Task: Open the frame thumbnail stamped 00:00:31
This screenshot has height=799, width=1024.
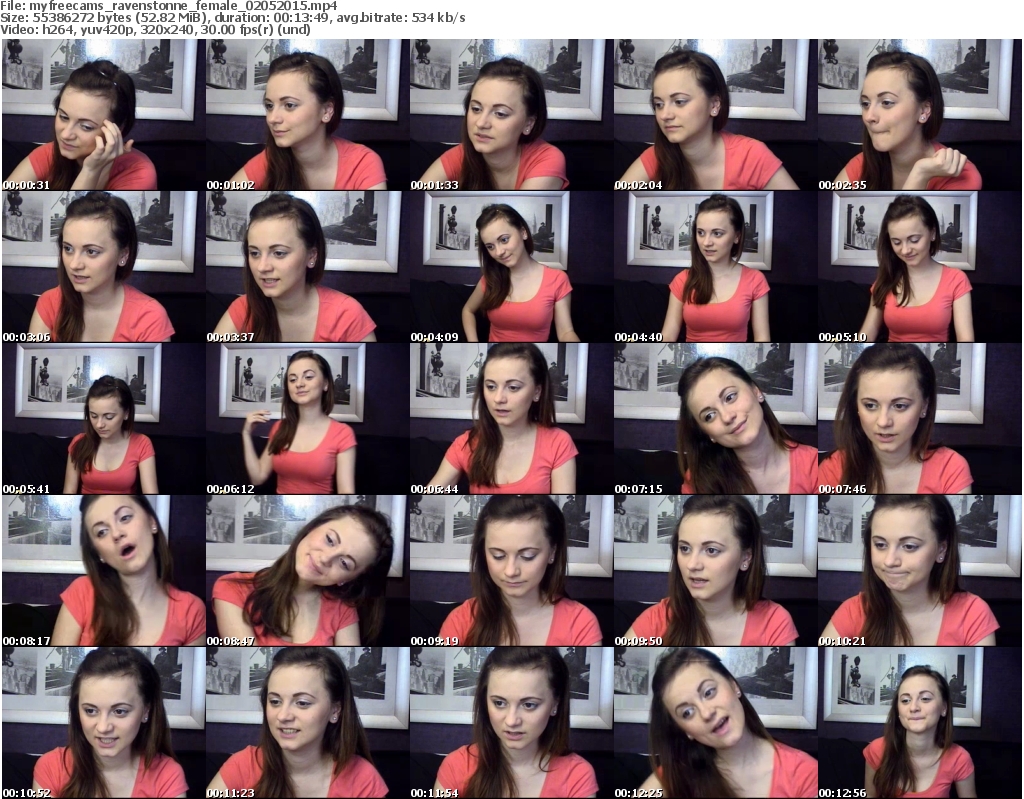Action: (x=103, y=115)
